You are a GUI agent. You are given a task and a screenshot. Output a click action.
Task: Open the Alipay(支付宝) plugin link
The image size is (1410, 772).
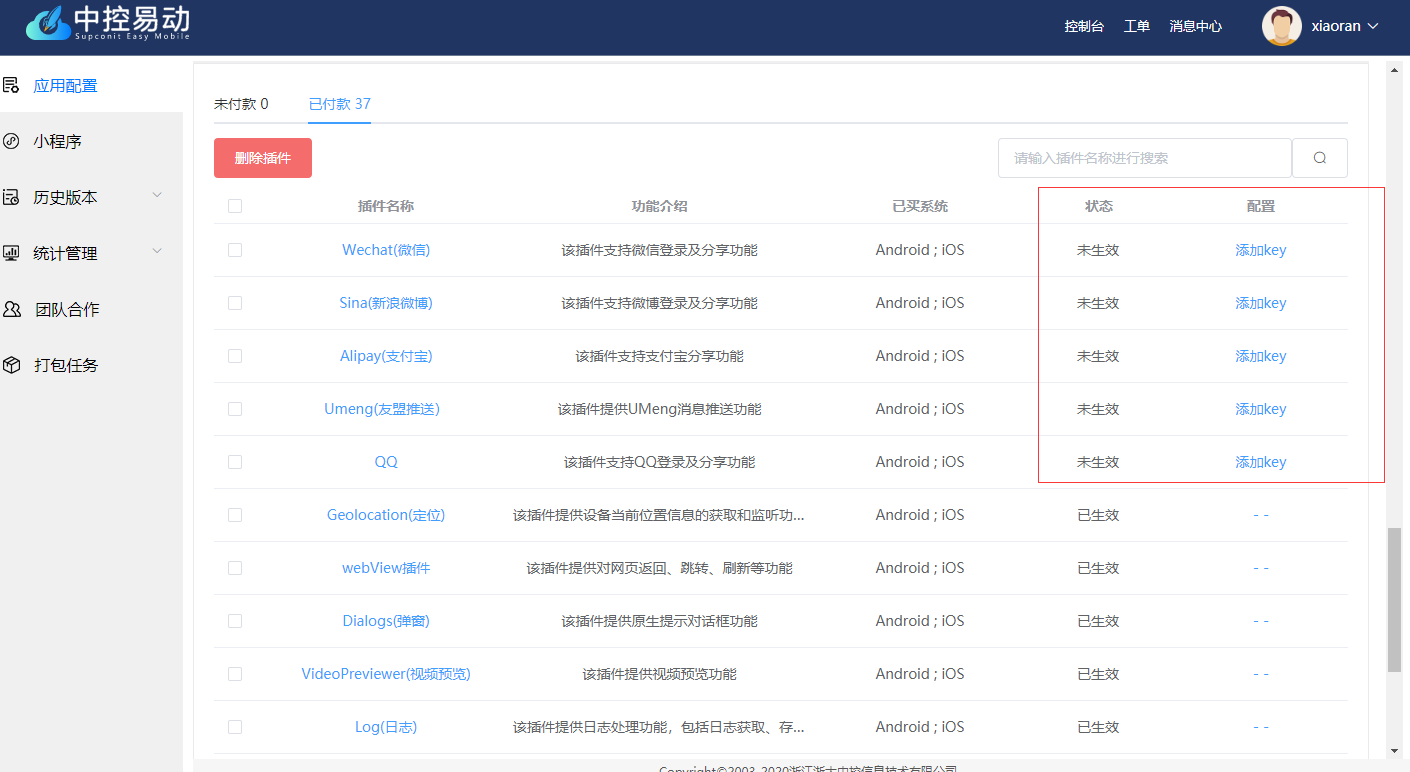point(386,356)
